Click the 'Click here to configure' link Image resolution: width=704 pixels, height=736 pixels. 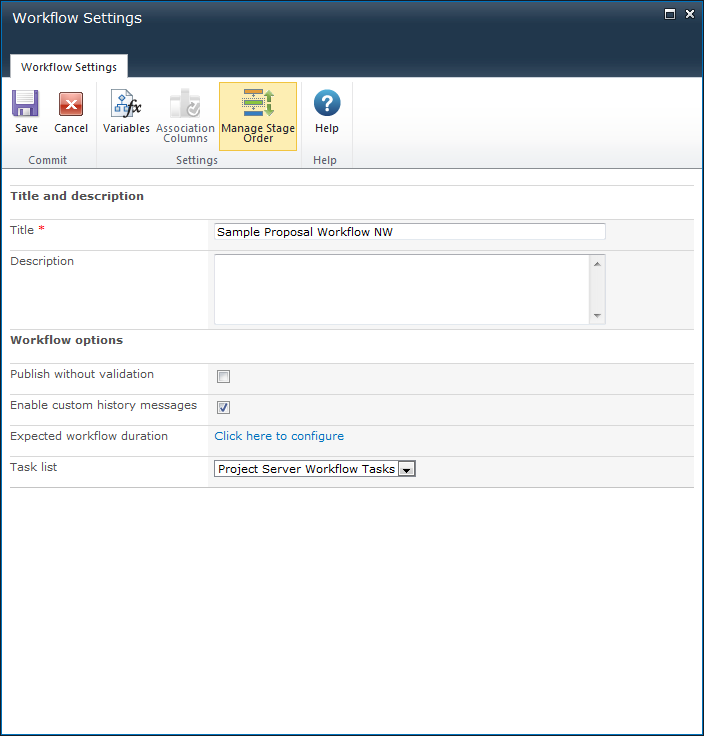pyautogui.click(x=279, y=436)
